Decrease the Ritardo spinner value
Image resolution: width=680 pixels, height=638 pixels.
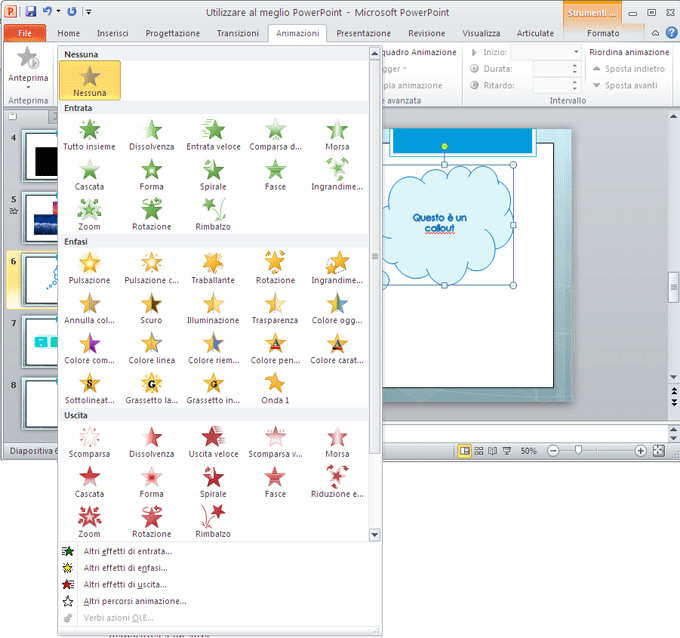[575, 88]
